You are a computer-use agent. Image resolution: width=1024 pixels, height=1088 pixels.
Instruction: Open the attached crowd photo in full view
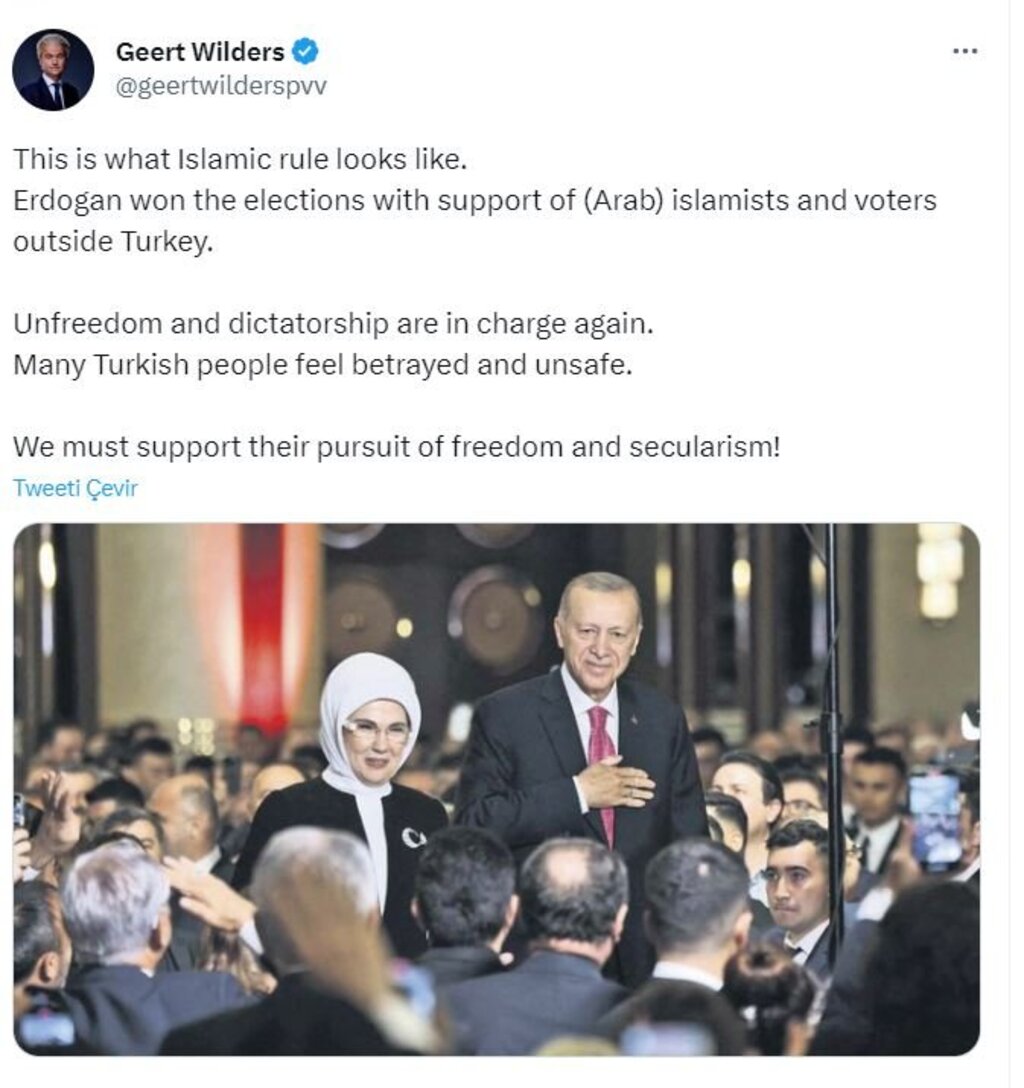[497, 790]
